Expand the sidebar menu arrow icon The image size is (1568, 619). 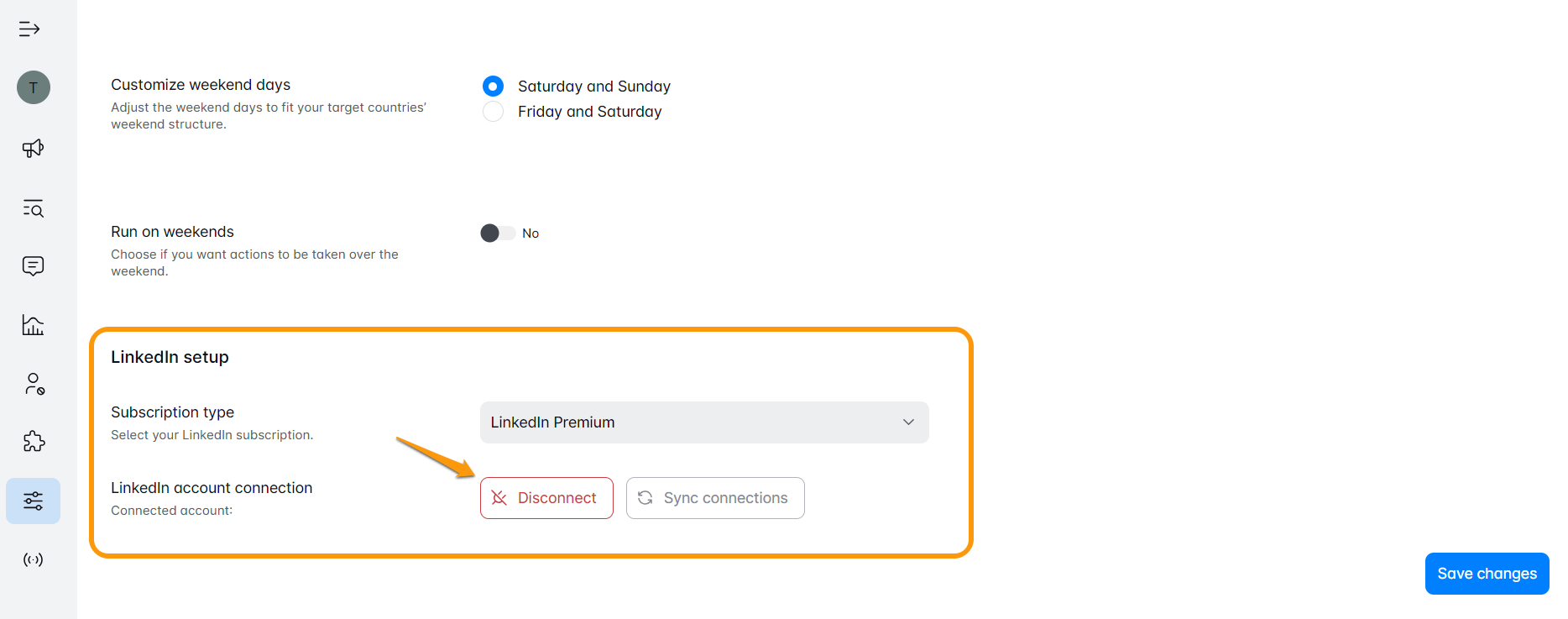(29, 29)
